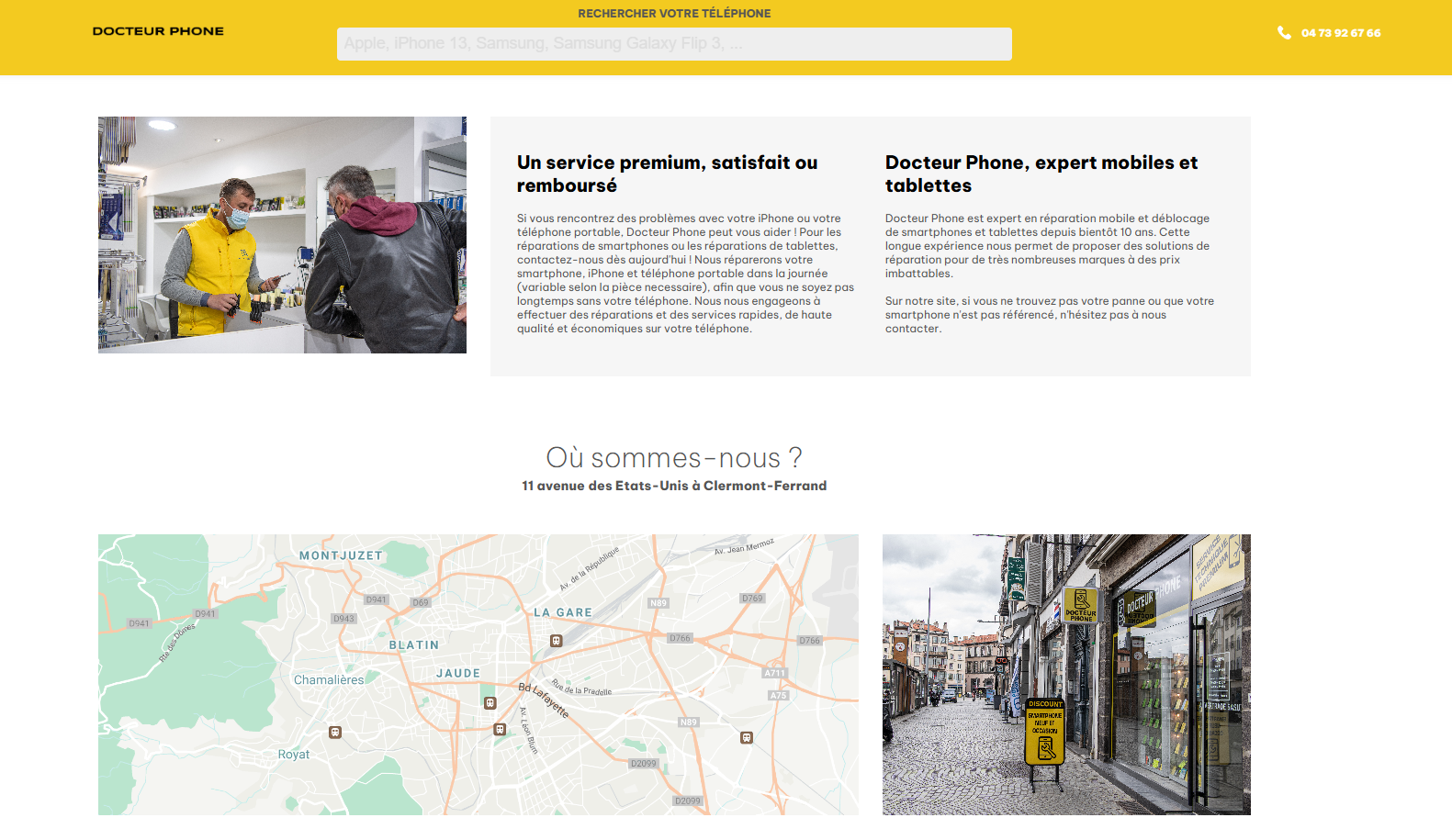This screenshot has width=1452, height=840.
Task: Click the A711 road badge
Action: (775, 673)
